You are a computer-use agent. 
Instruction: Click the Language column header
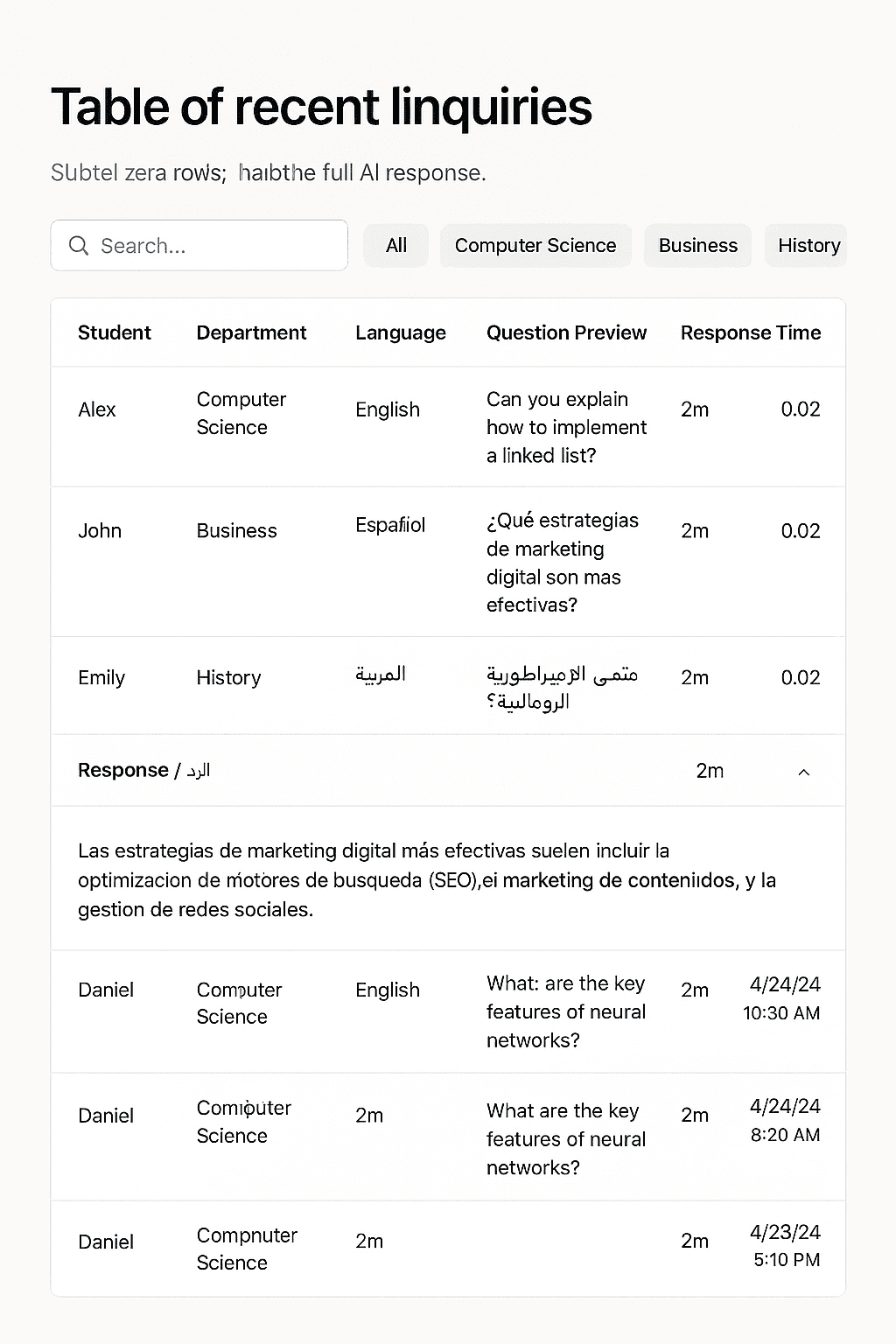coord(400,333)
